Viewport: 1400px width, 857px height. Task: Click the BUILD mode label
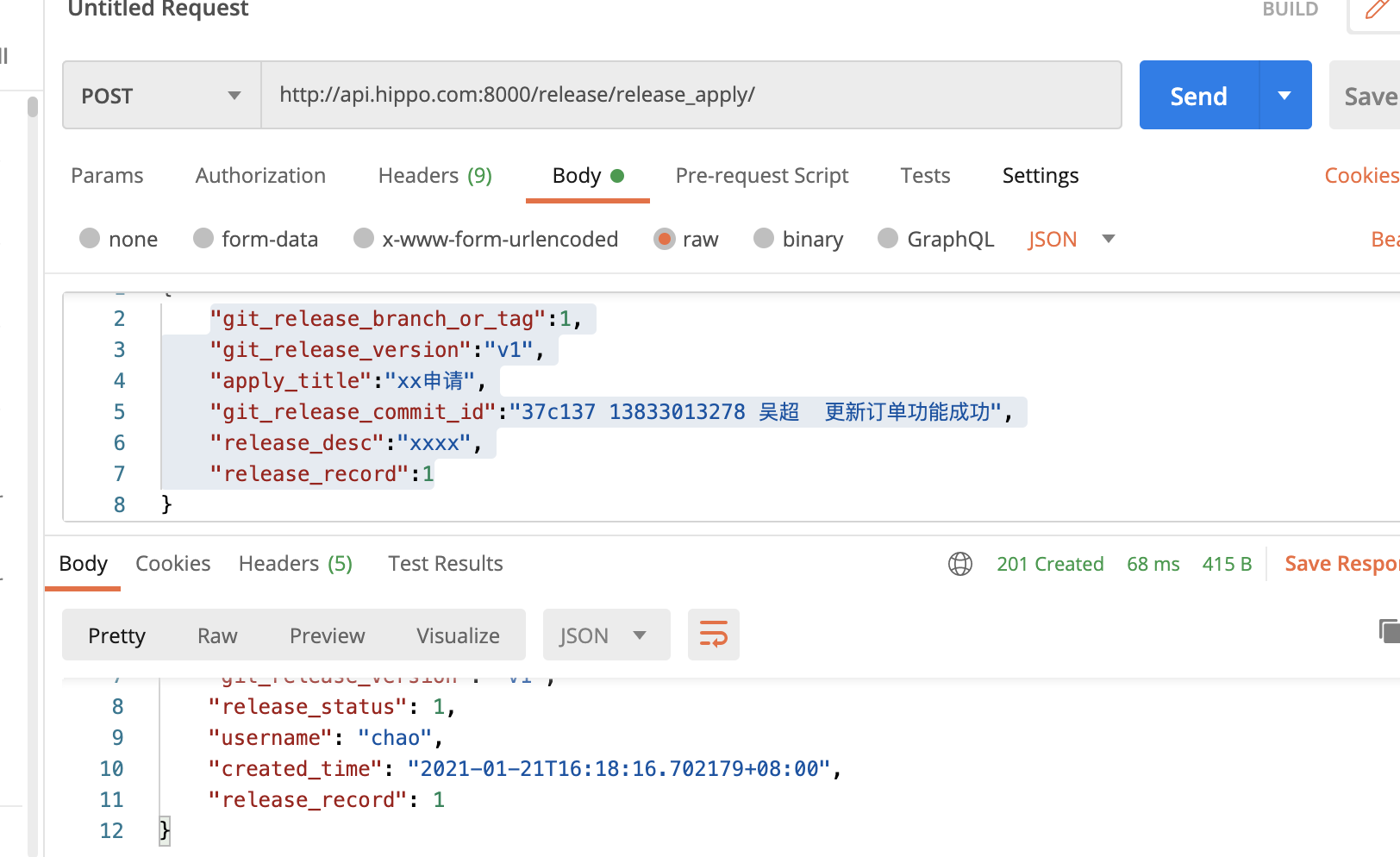pyautogui.click(x=1290, y=9)
